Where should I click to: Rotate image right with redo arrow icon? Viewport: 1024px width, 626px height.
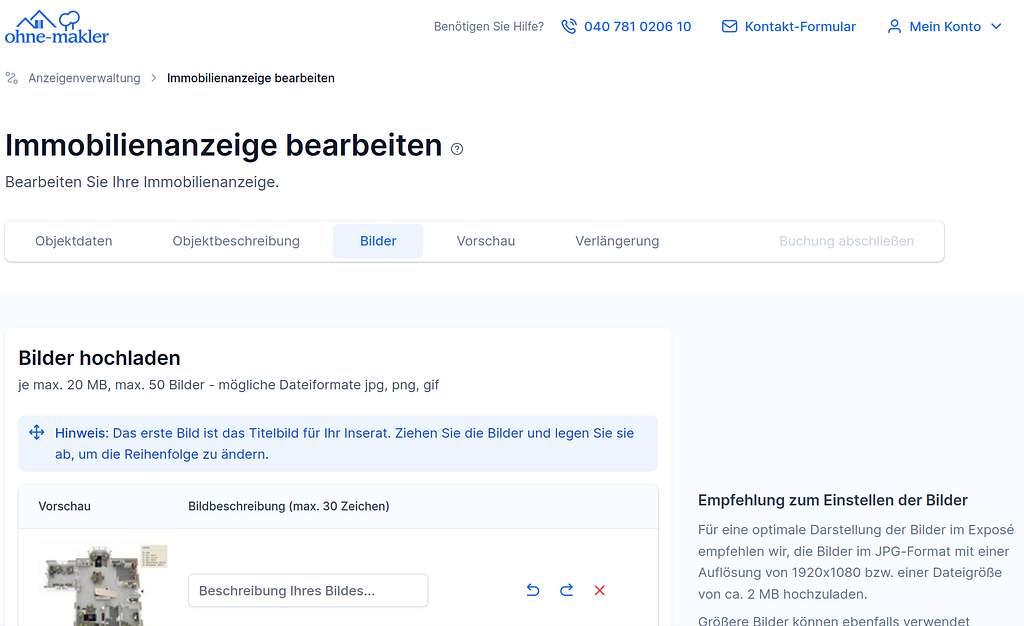tap(566, 590)
